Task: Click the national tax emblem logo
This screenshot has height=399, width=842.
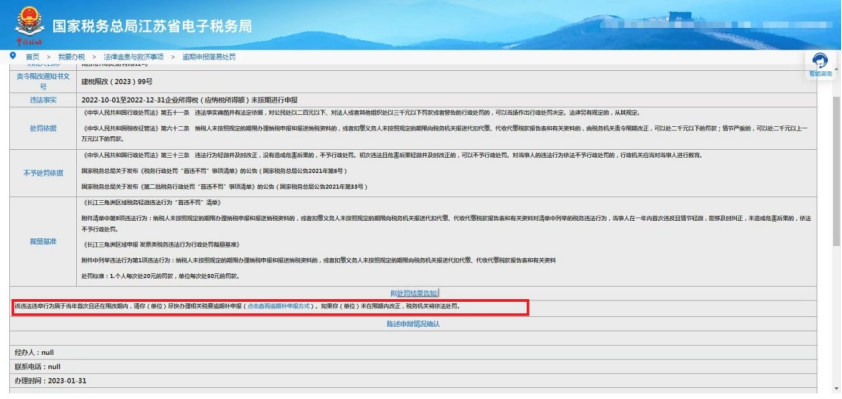Action: (29, 24)
